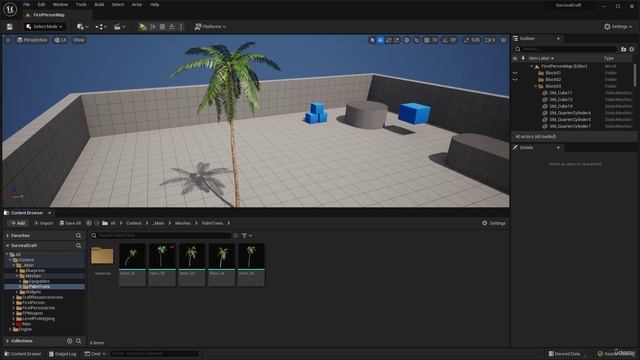Select SM_QuarterCylinder4 in the Outliner
The height and width of the screenshot is (360, 640).
coord(570,113)
